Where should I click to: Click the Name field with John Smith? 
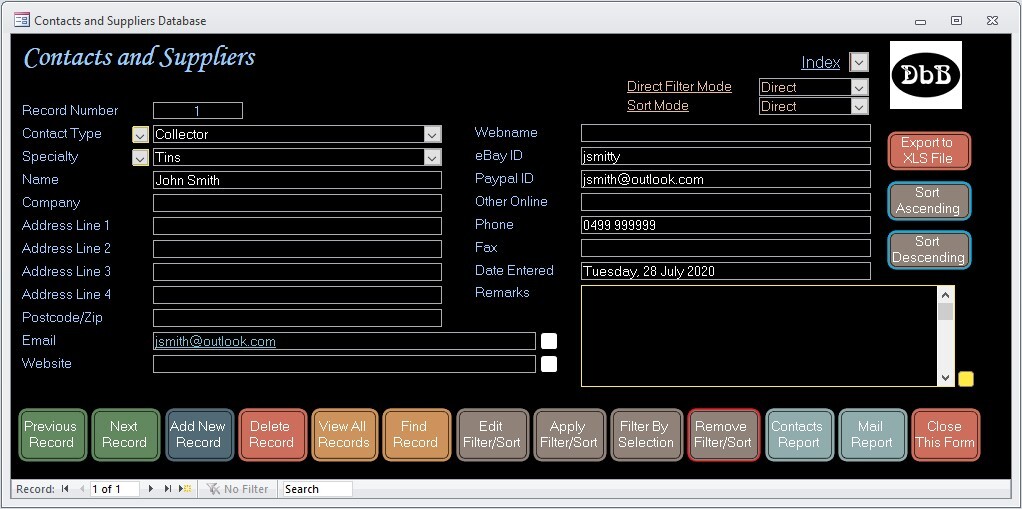pyautogui.click(x=297, y=181)
